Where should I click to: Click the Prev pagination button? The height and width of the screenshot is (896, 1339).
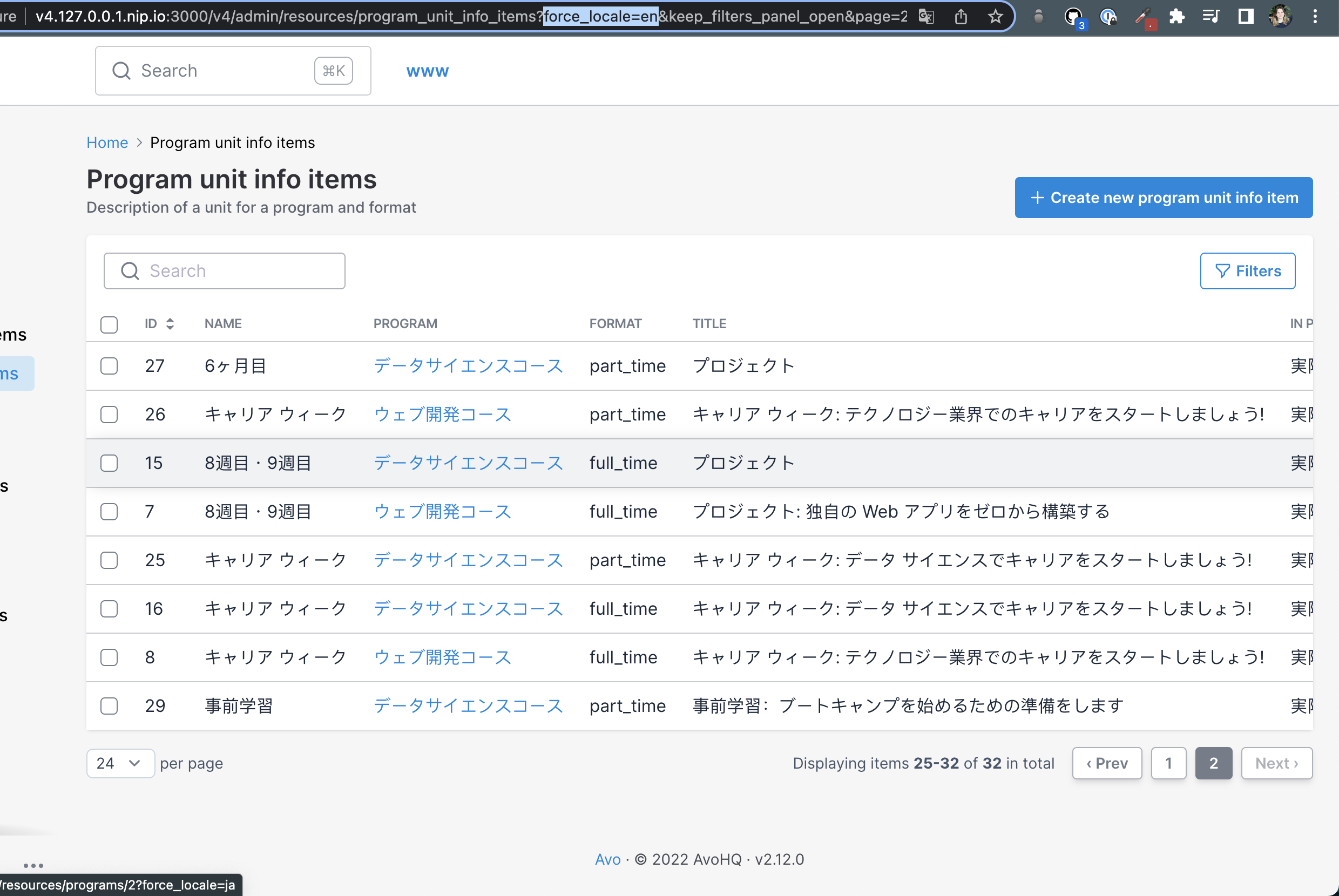click(x=1107, y=763)
